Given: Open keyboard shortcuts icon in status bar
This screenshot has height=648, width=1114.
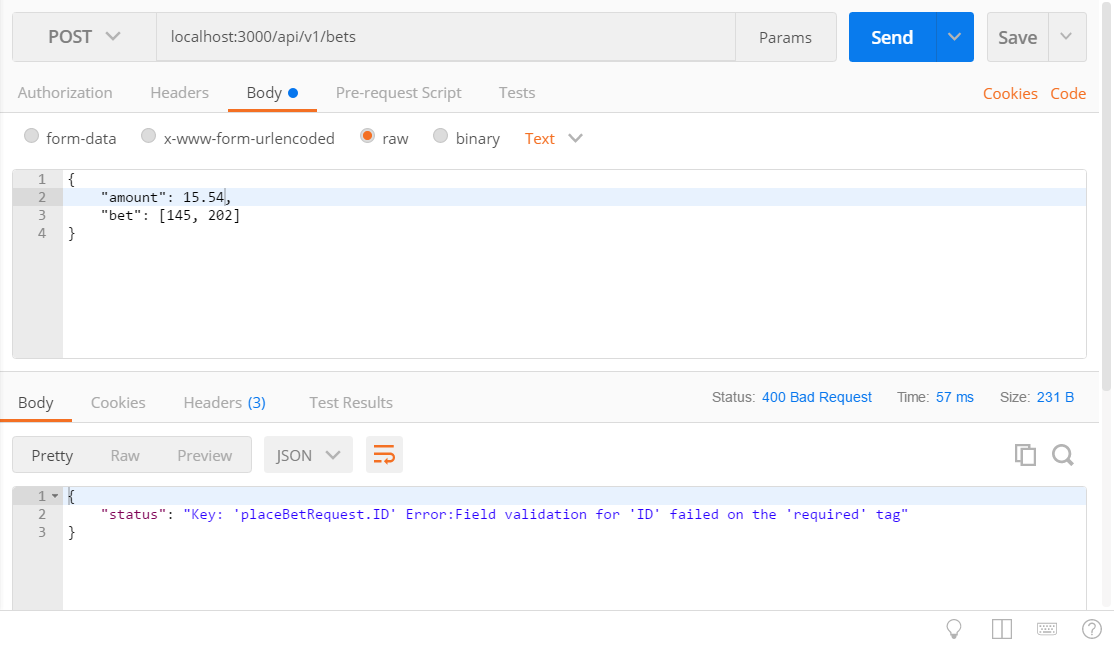Looking at the screenshot, I should pyautogui.click(x=1047, y=629).
